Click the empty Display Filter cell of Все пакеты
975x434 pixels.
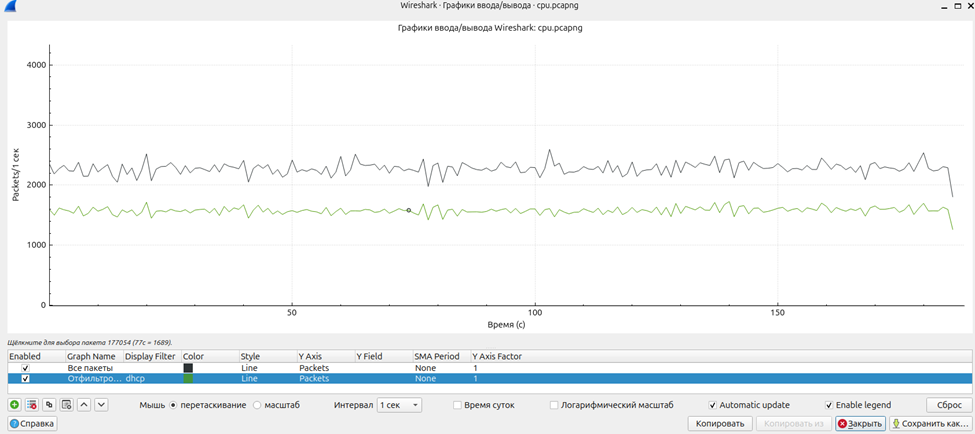point(152,368)
